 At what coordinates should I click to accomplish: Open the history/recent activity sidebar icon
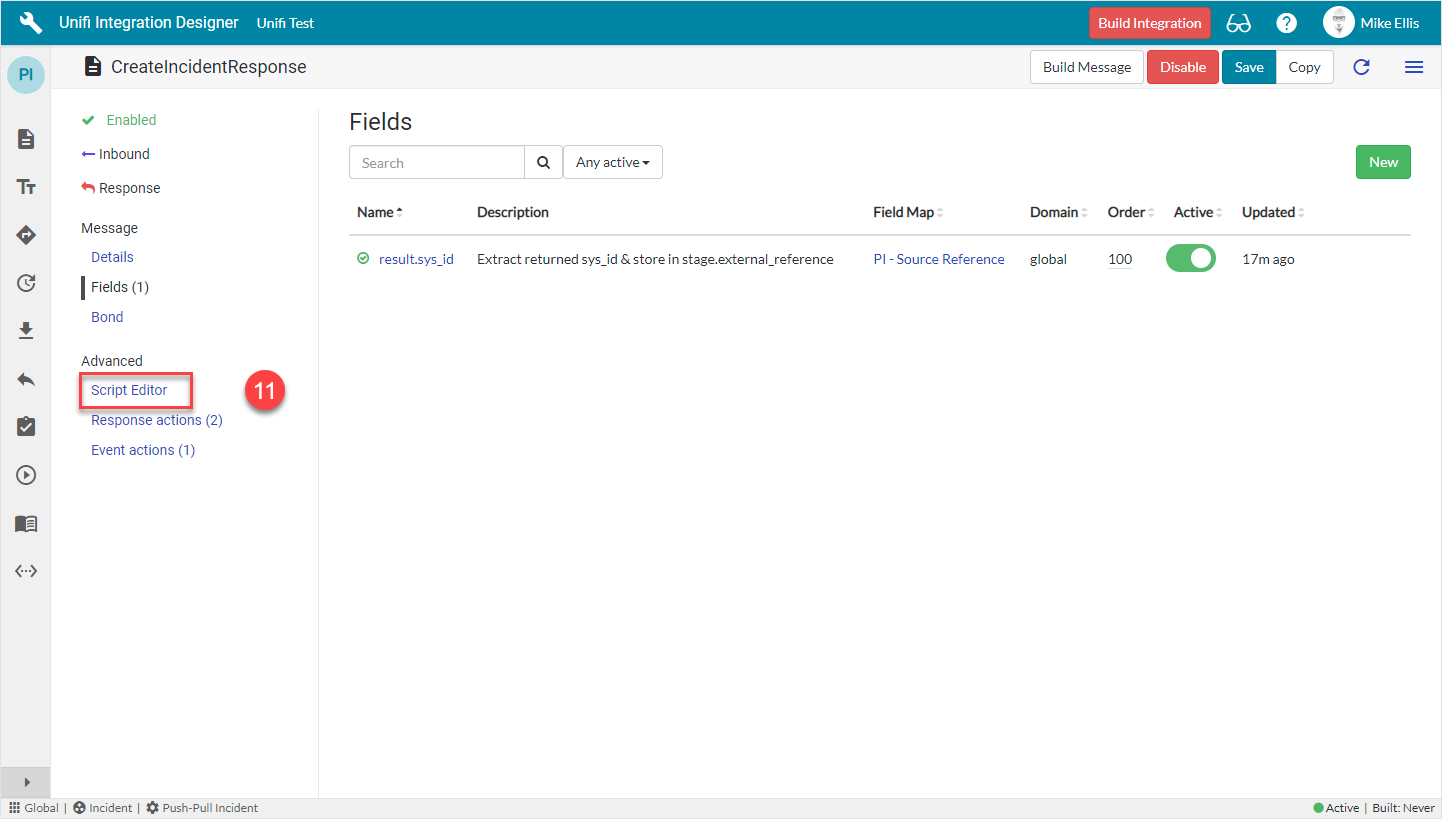[25, 283]
